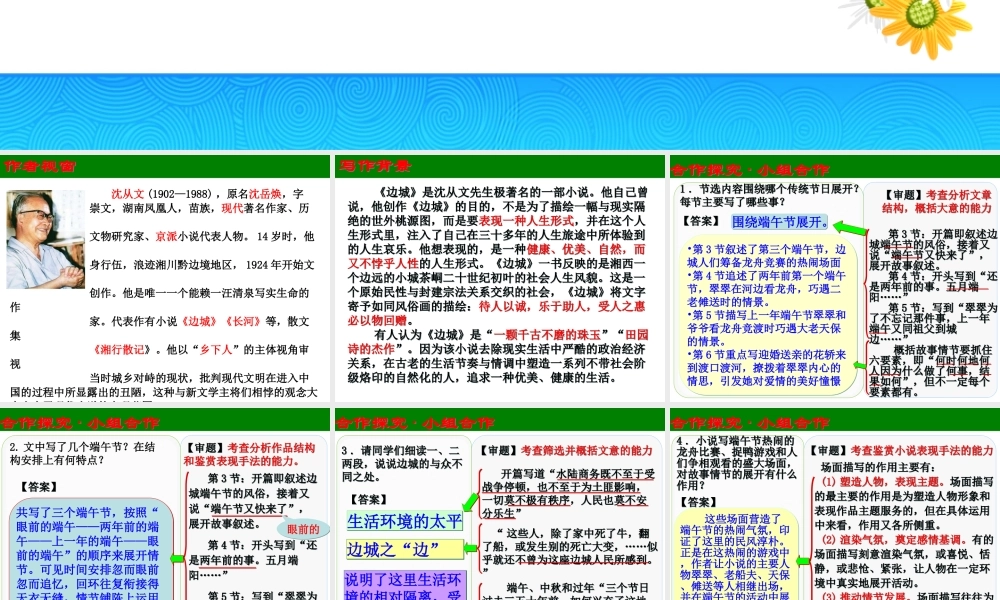Click the 生活环境的太平 highlighted box
This screenshot has height=600, width=1000.
click(x=404, y=521)
